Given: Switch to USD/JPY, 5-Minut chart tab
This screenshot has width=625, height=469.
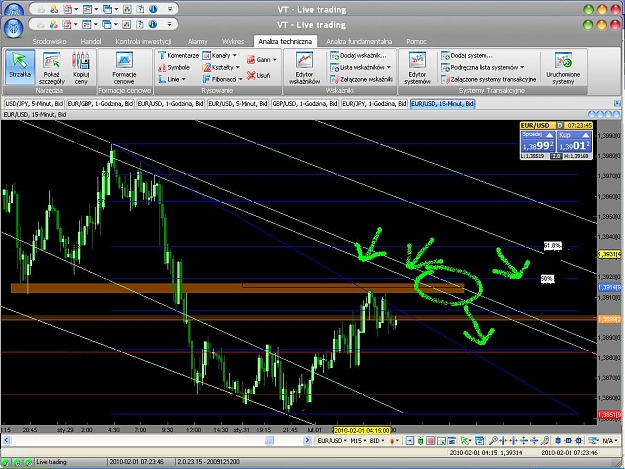Looking at the screenshot, I should (34, 104).
